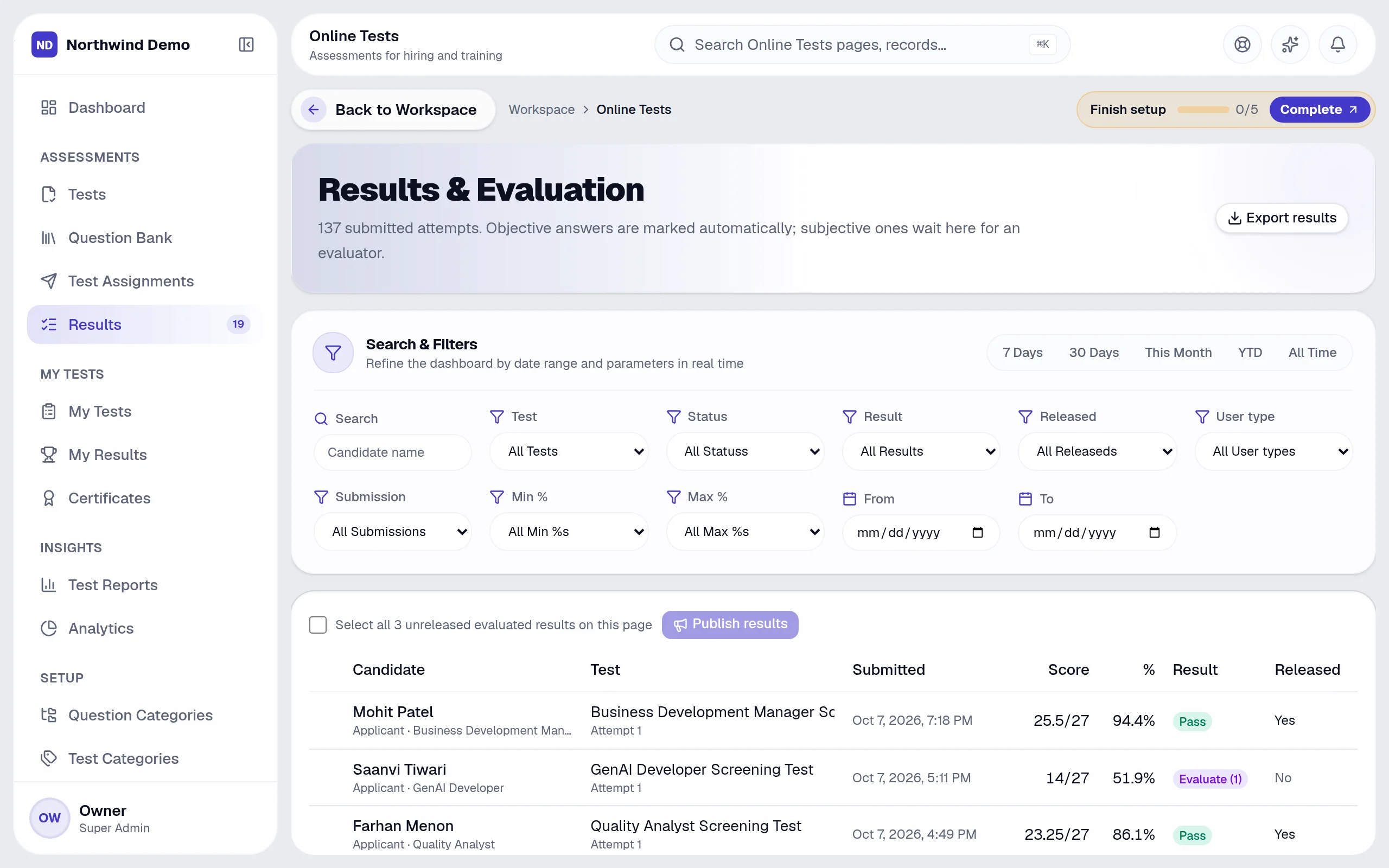The width and height of the screenshot is (1389, 868).
Task: Click the Certificates ribbon icon
Action: point(49,499)
